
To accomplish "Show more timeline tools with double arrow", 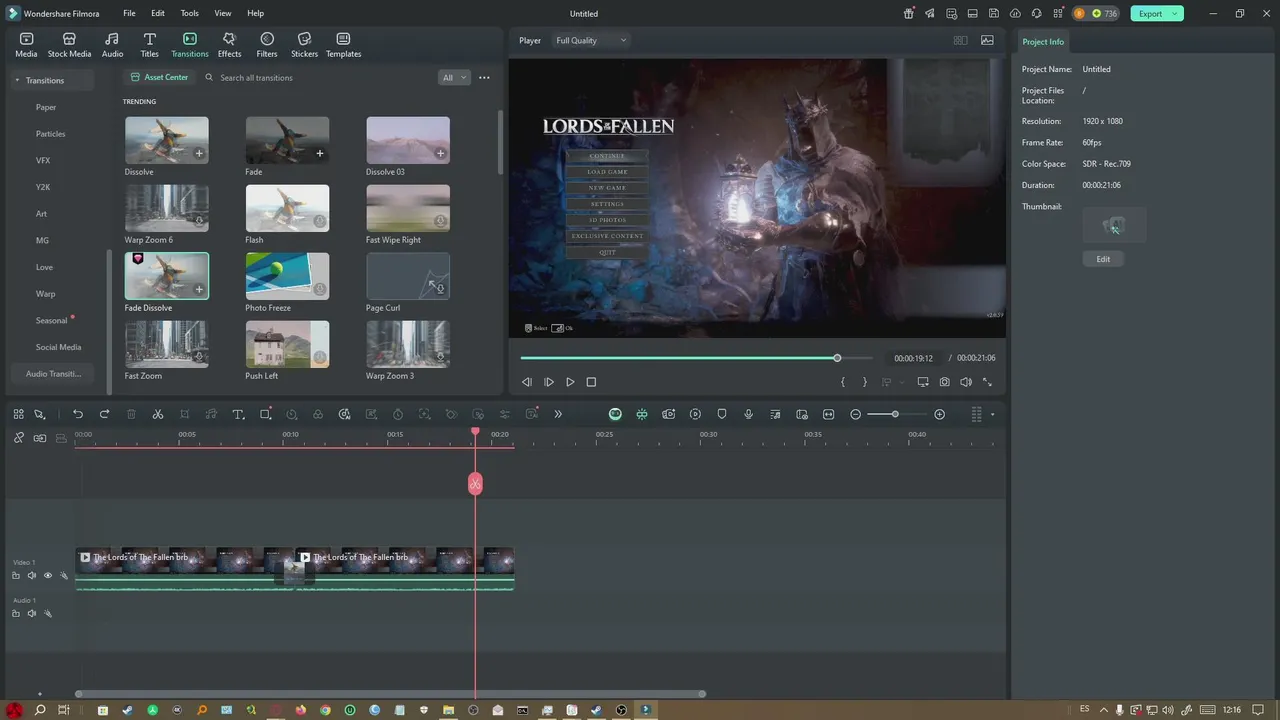I will (558, 414).
